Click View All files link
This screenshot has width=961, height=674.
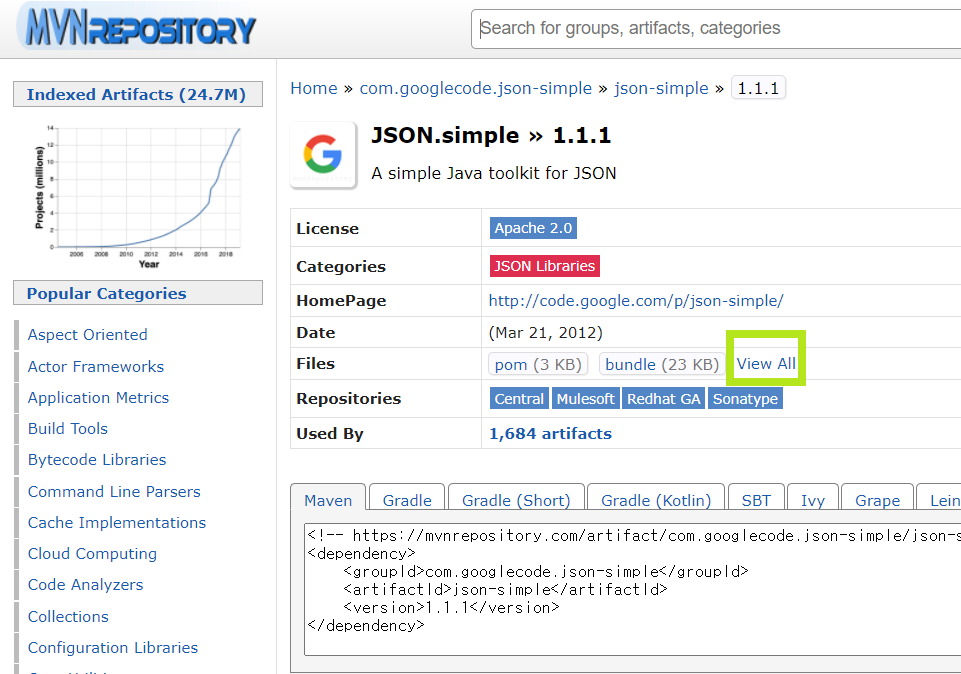(766, 363)
